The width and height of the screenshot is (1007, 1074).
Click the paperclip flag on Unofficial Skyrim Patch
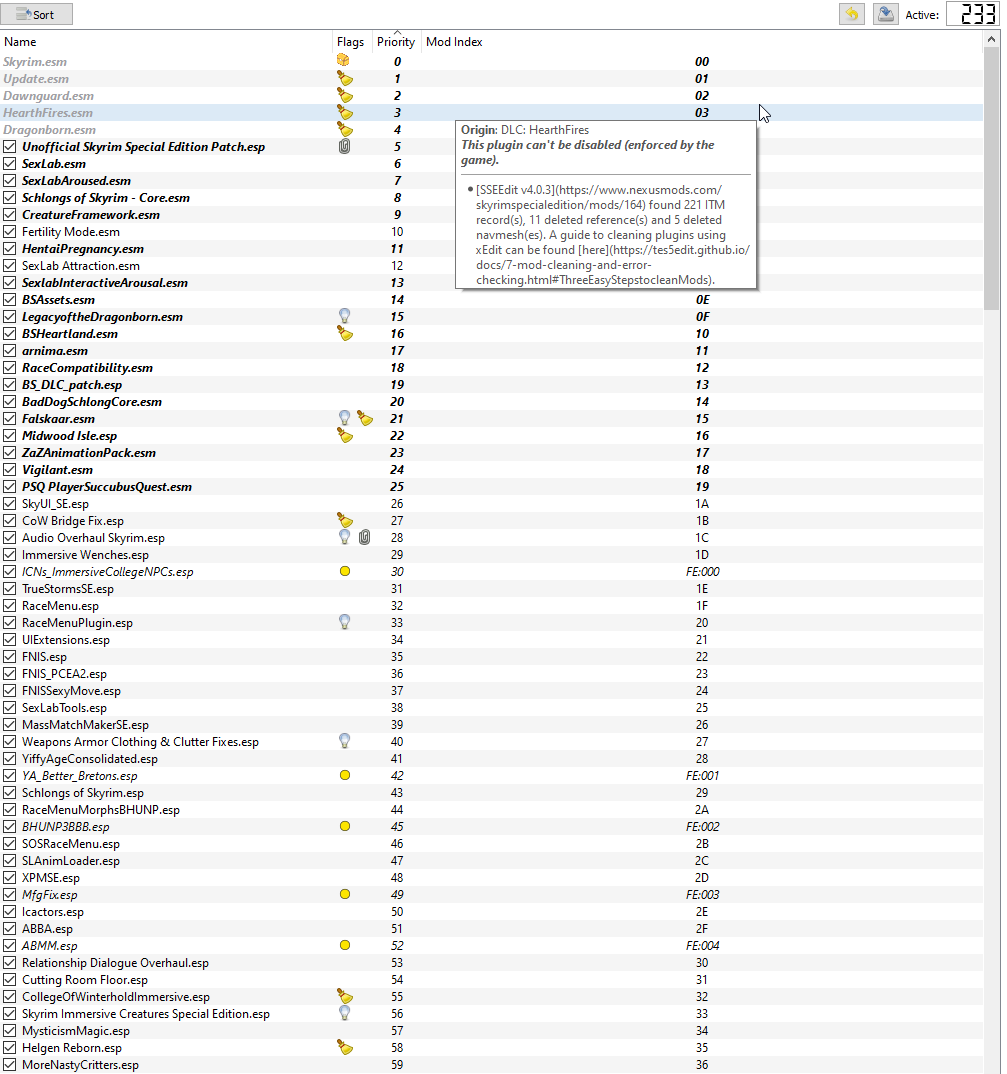[345, 147]
